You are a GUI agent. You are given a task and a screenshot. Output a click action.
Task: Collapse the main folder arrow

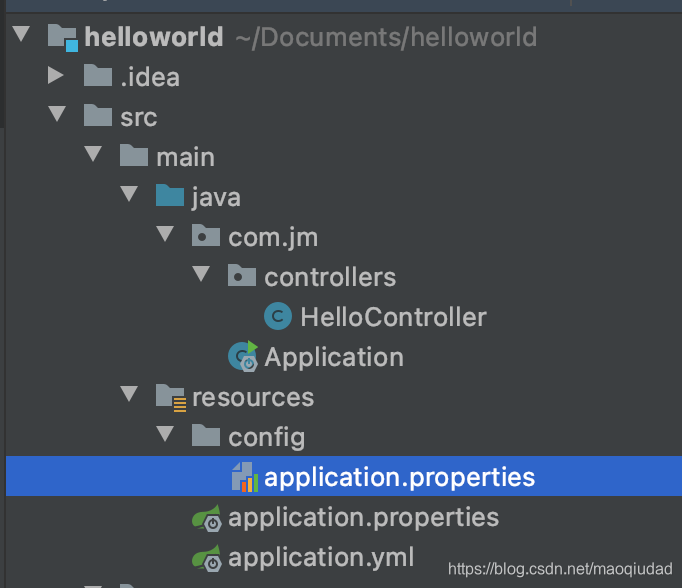93,154
